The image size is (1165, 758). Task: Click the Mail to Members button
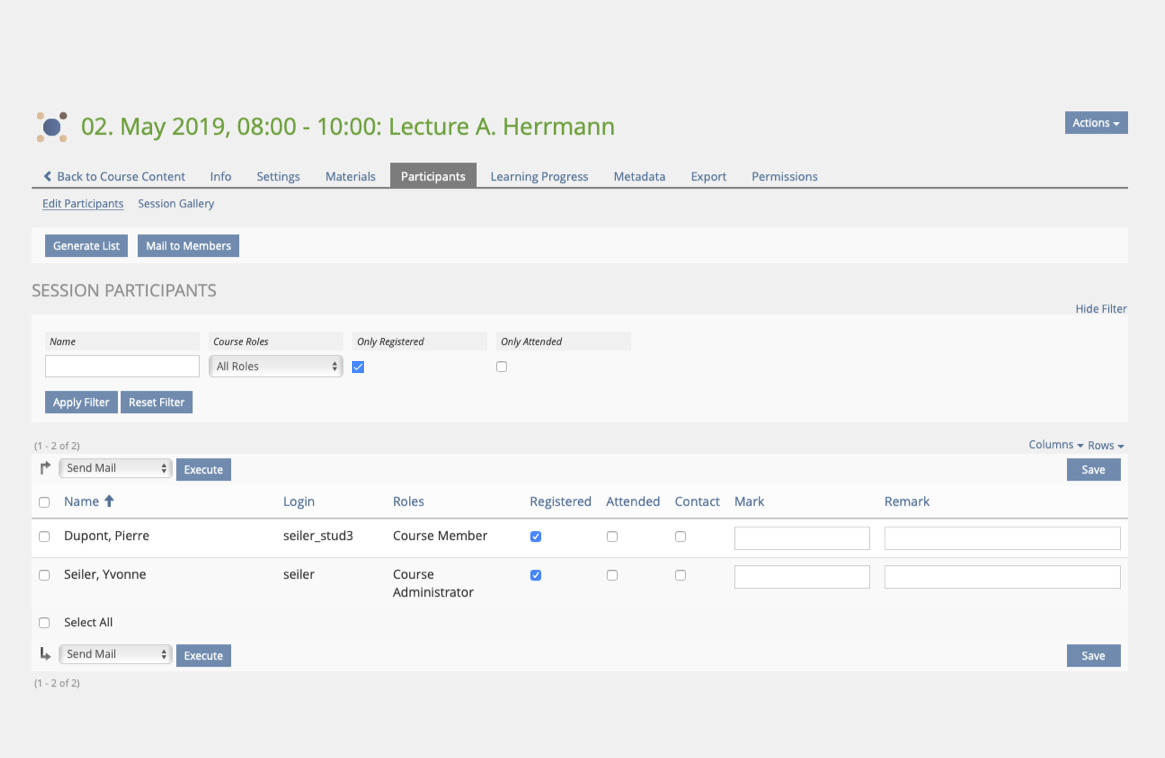(188, 246)
